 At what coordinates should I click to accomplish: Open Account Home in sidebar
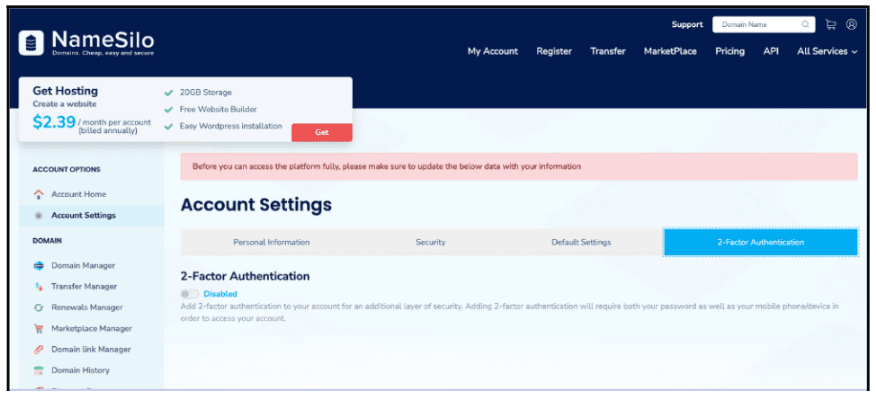[79, 194]
